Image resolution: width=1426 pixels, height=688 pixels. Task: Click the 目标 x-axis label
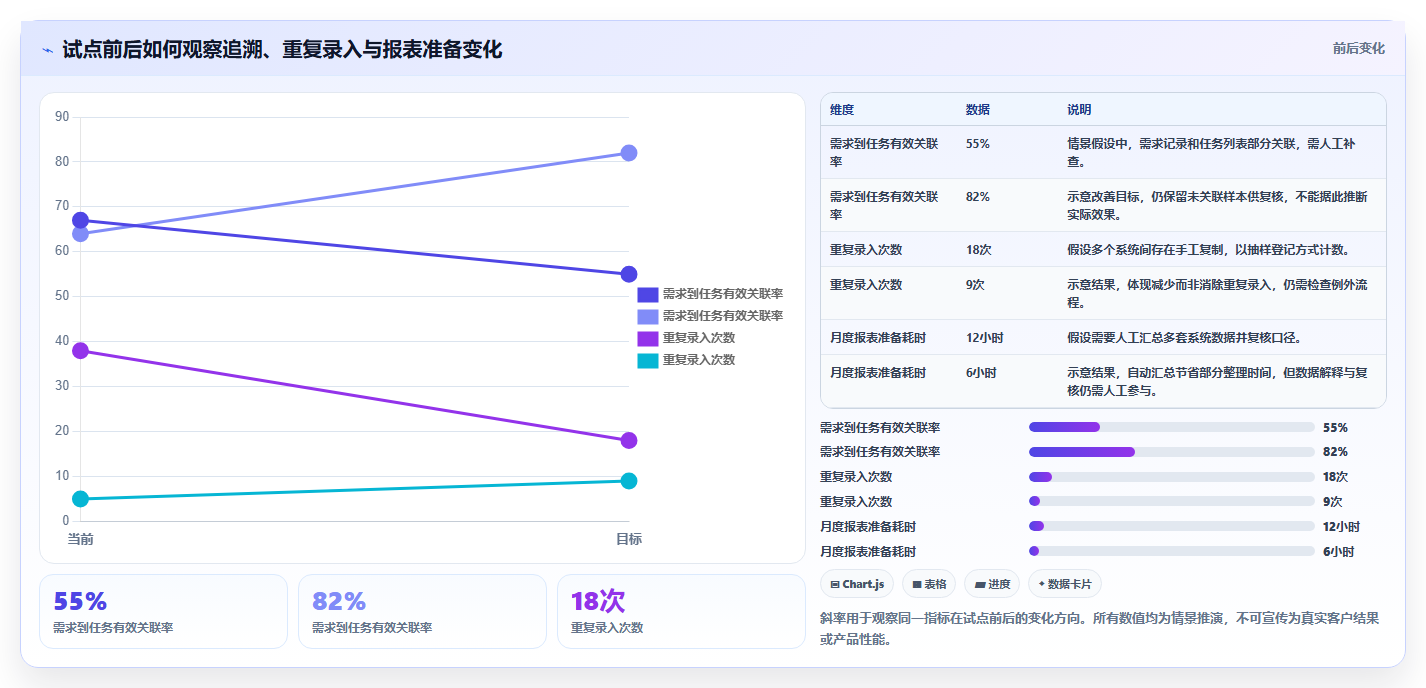click(629, 539)
